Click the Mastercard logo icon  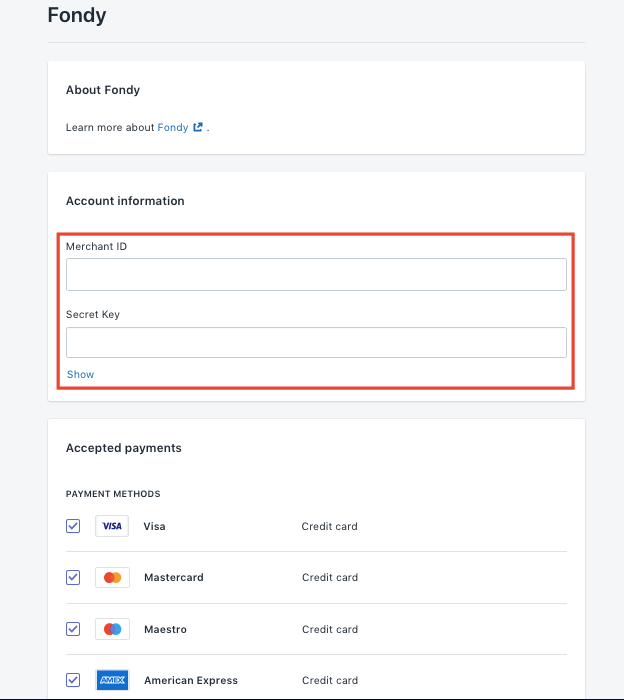[x=112, y=577]
